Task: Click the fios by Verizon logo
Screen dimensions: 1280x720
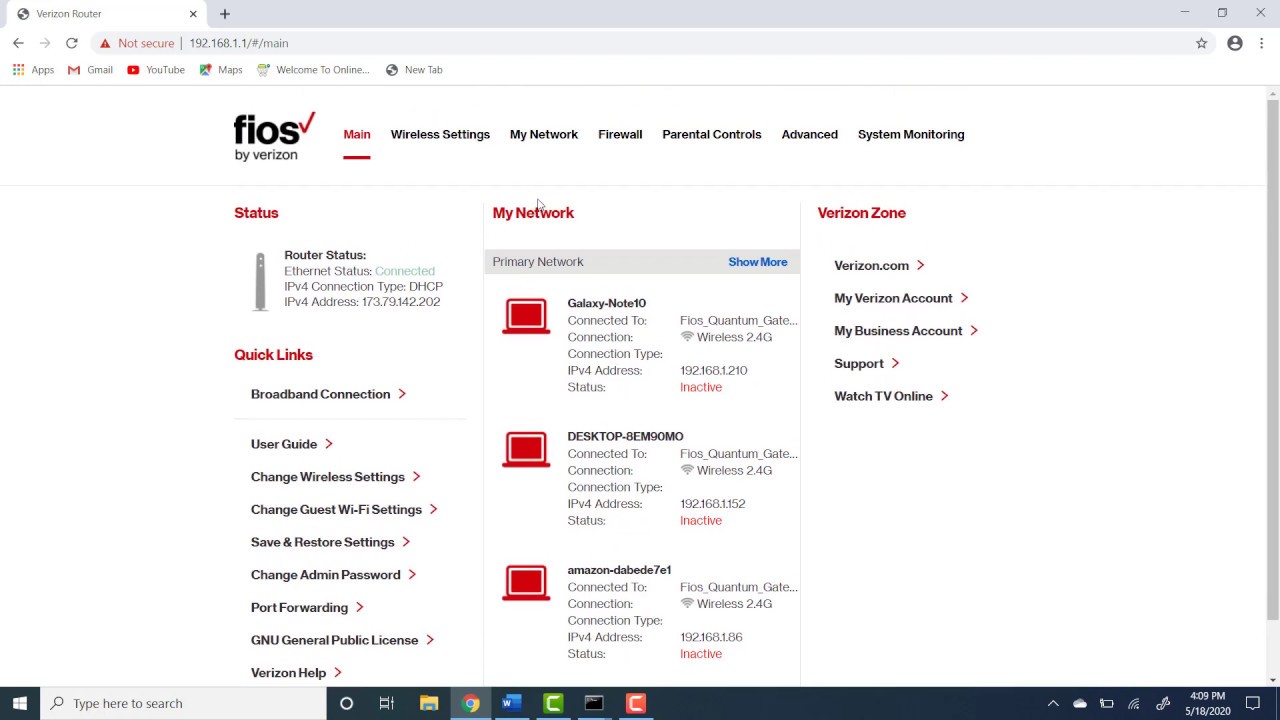Action: tap(273, 136)
